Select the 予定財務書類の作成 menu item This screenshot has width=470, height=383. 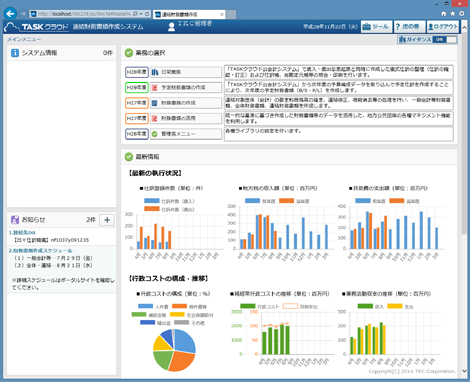point(186,87)
